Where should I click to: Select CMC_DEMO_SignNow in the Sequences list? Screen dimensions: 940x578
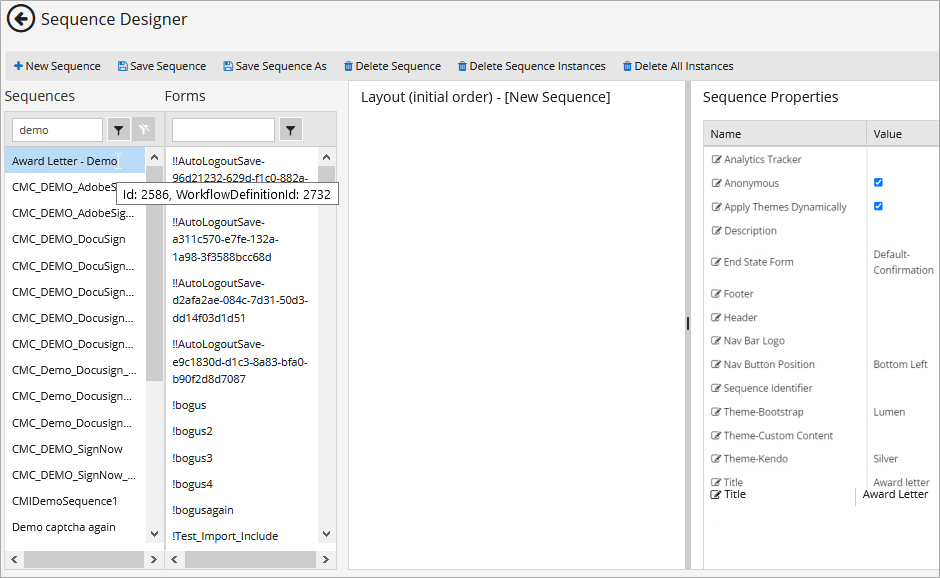(67, 449)
